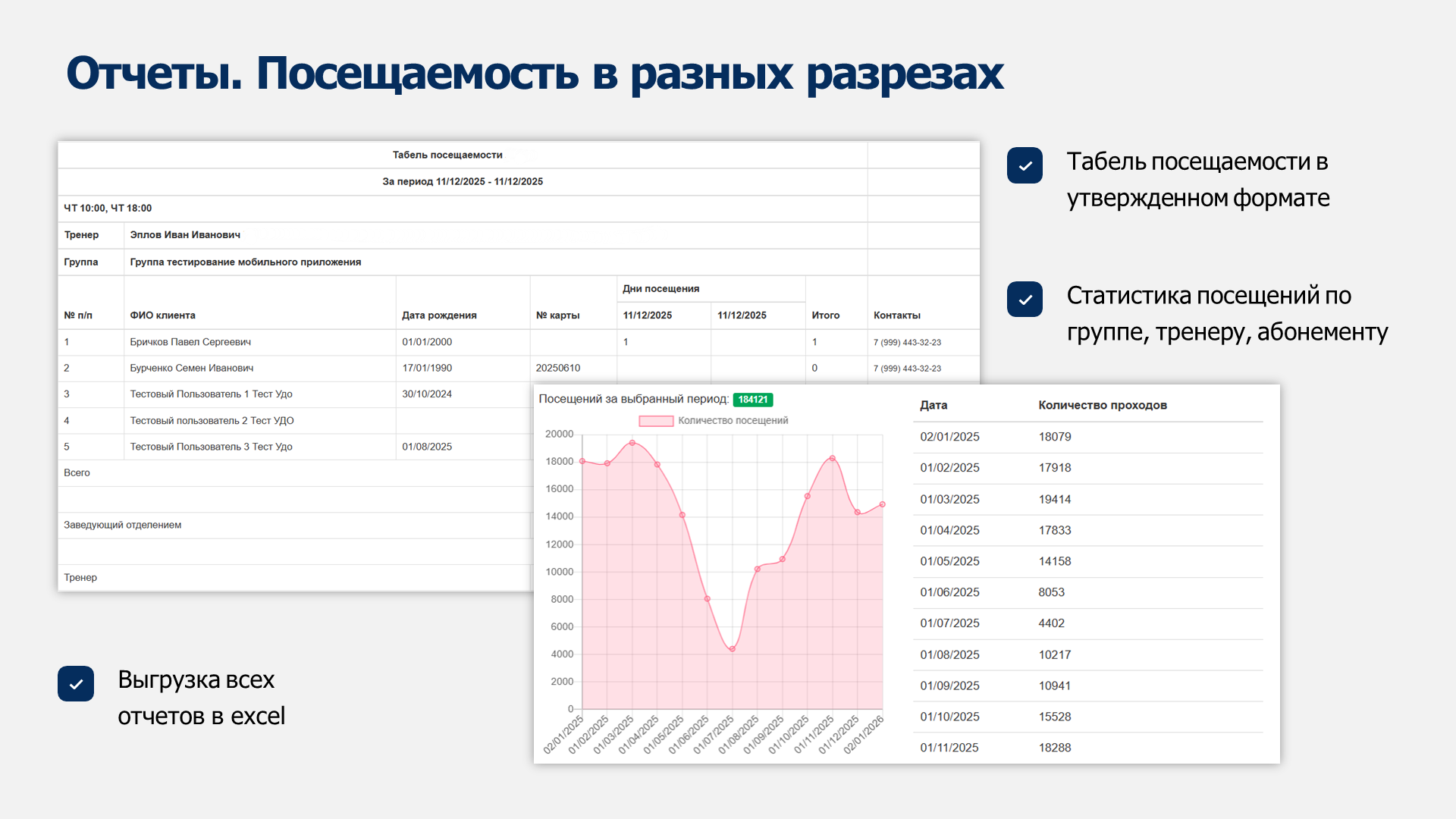
Task: Click the '№ п/п' column header
Action: 78,315
